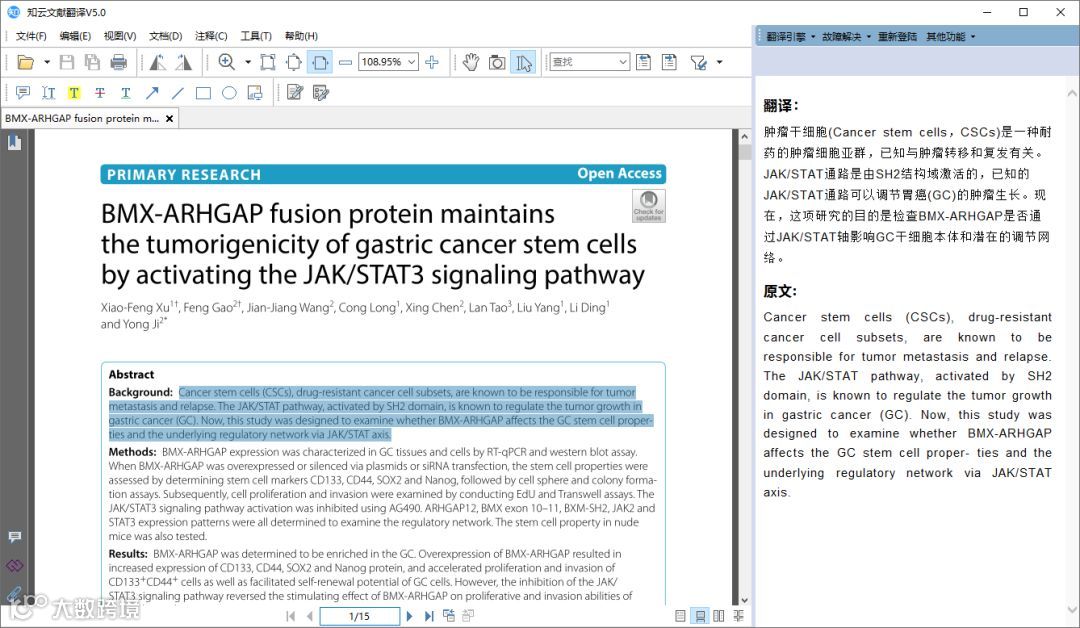Click the 1/15 page number field
Screen dimensions: 1080x628
(x=360, y=616)
